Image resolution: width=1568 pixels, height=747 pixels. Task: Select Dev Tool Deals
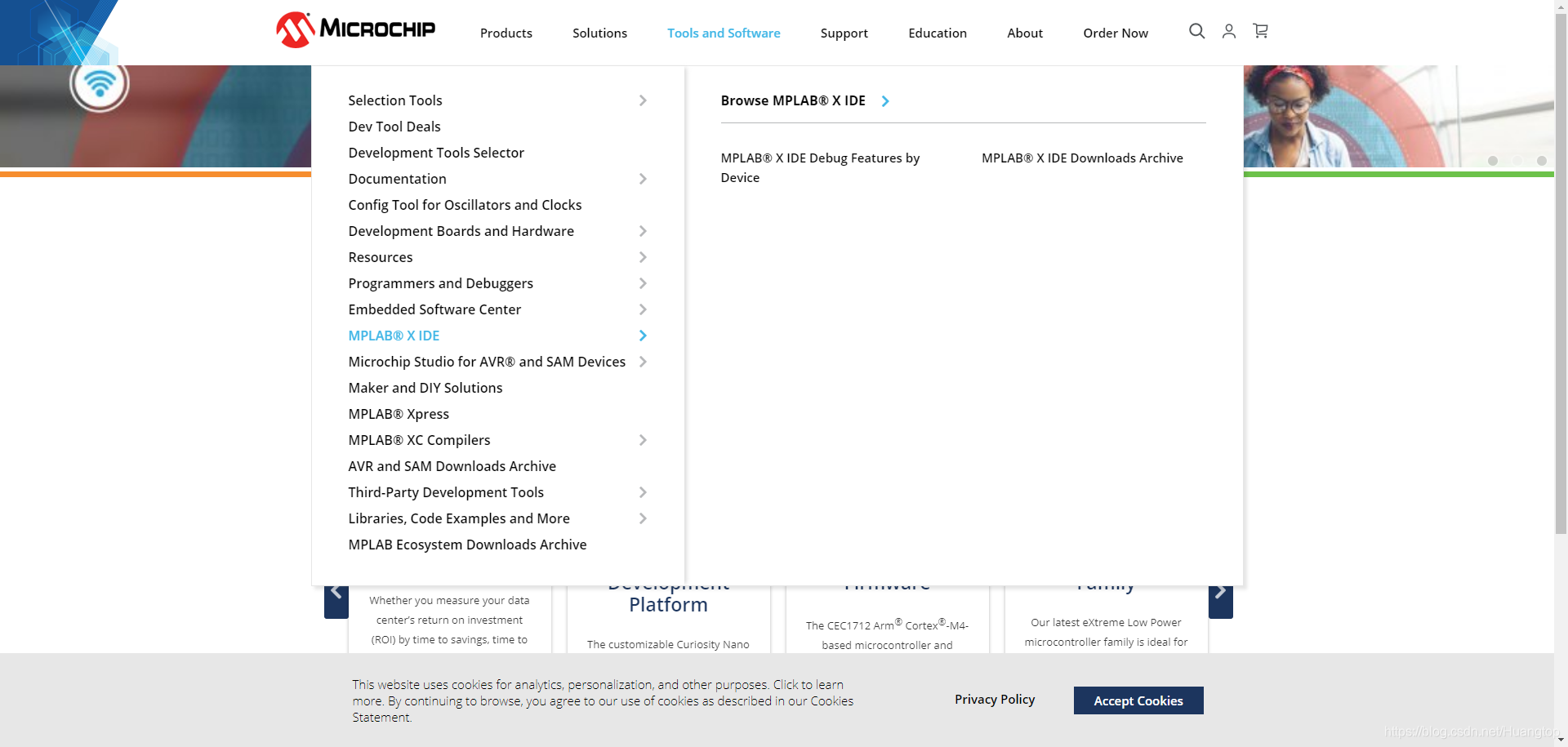(394, 127)
